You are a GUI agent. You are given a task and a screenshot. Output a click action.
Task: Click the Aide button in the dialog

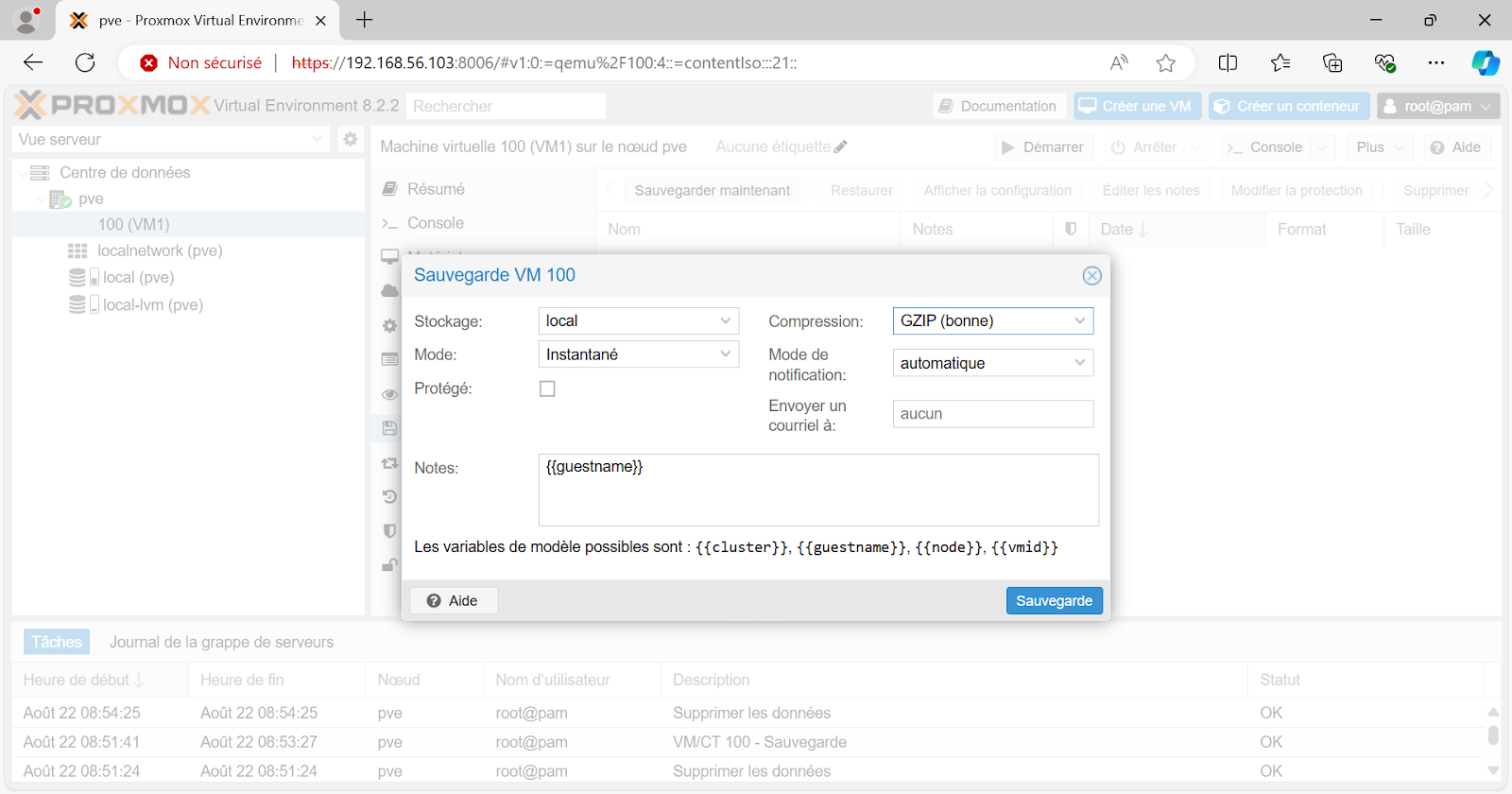pyautogui.click(x=453, y=600)
